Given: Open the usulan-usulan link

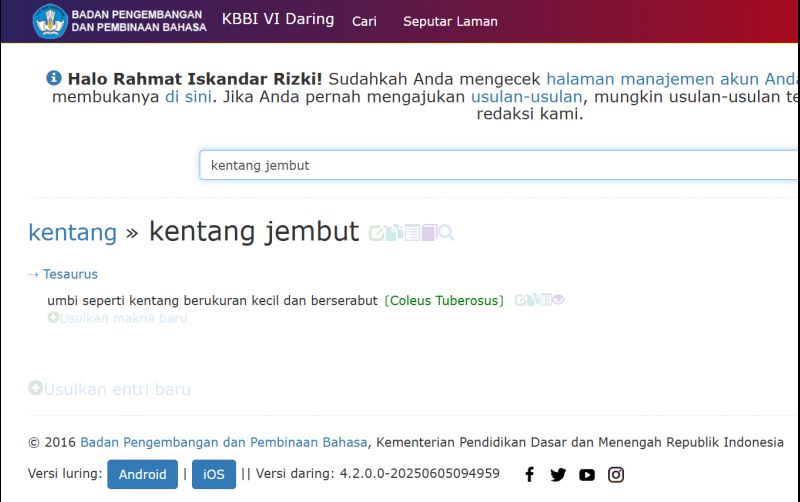Looking at the screenshot, I should click(527, 96).
